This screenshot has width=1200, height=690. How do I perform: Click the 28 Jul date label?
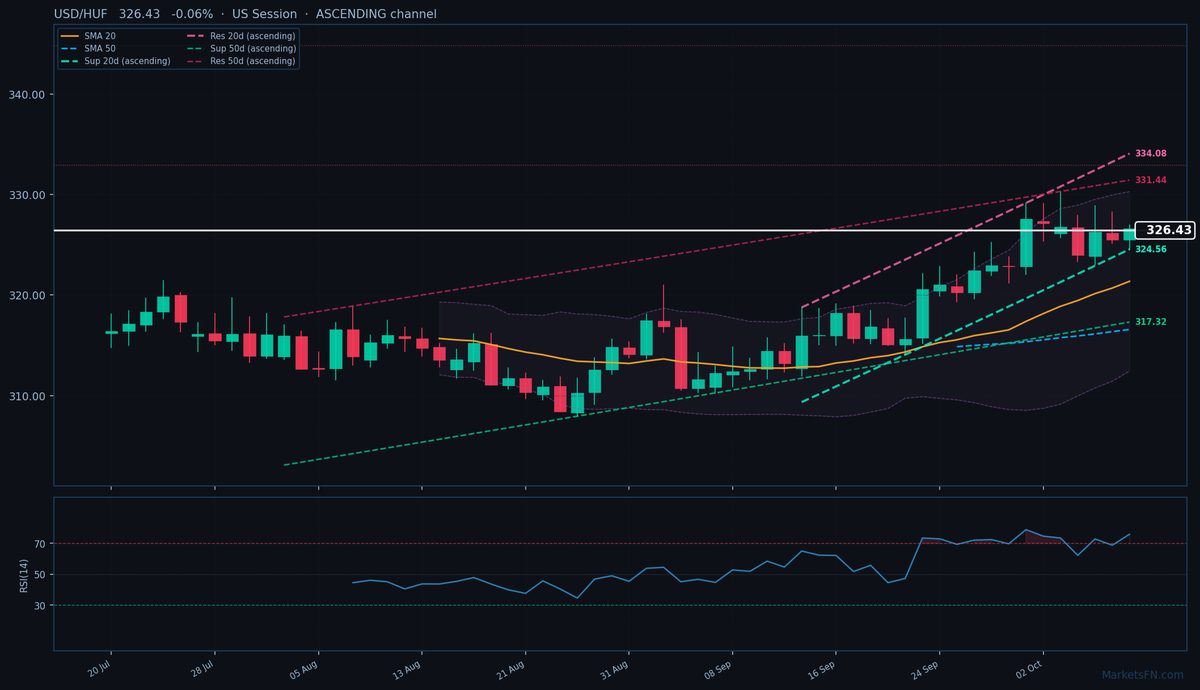pyautogui.click(x=203, y=669)
